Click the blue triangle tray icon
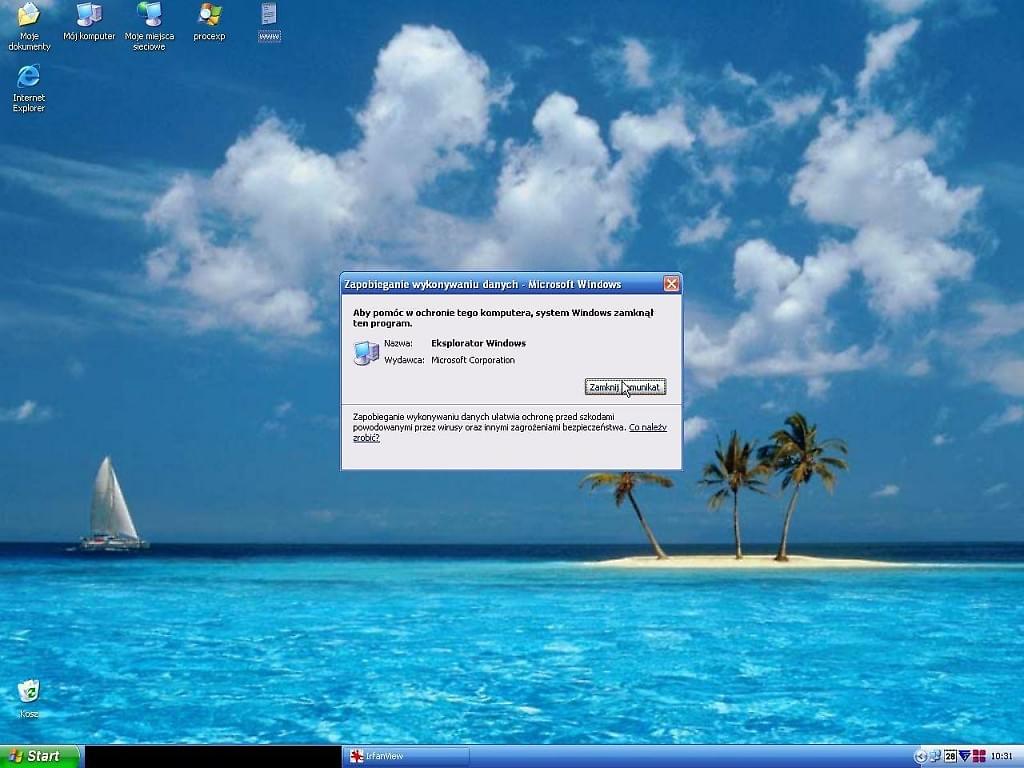The width and height of the screenshot is (1024, 768). click(x=965, y=756)
